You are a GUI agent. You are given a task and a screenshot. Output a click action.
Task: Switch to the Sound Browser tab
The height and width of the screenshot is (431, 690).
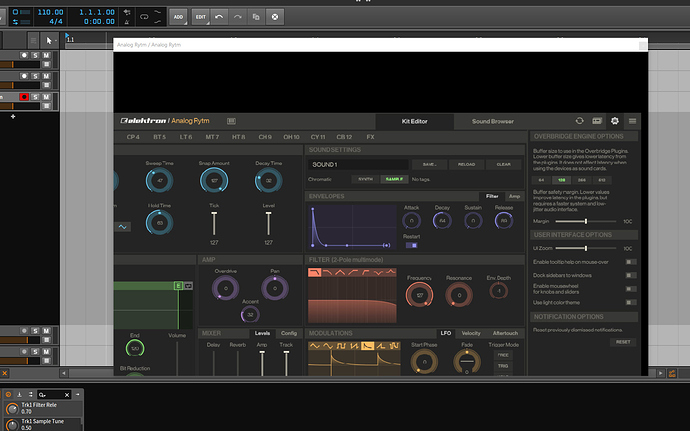pyautogui.click(x=492, y=121)
